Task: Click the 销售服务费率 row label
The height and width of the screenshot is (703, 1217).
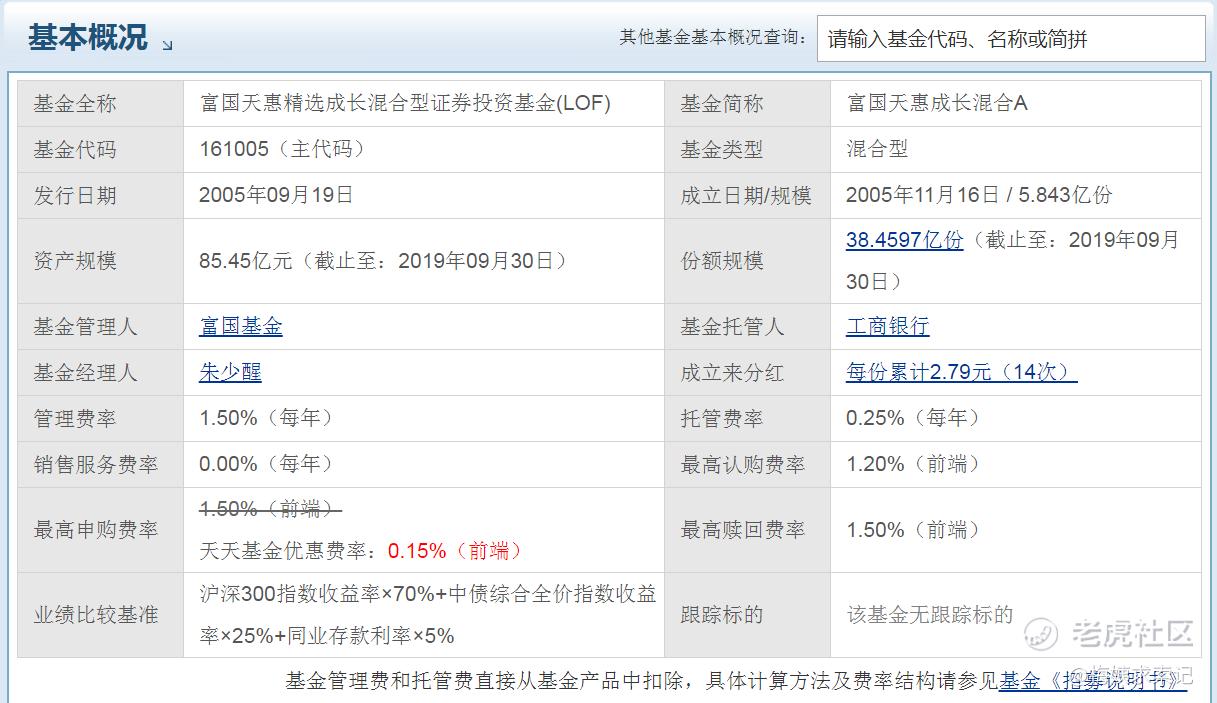Action: point(96,464)
